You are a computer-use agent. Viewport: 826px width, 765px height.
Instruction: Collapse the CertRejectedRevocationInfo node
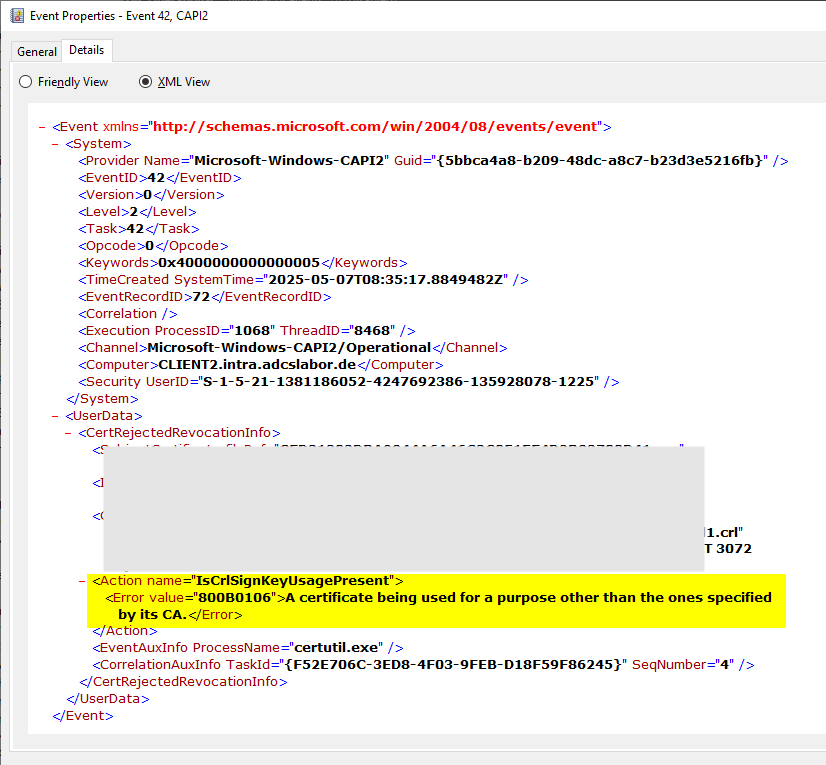tap(68, 433)
